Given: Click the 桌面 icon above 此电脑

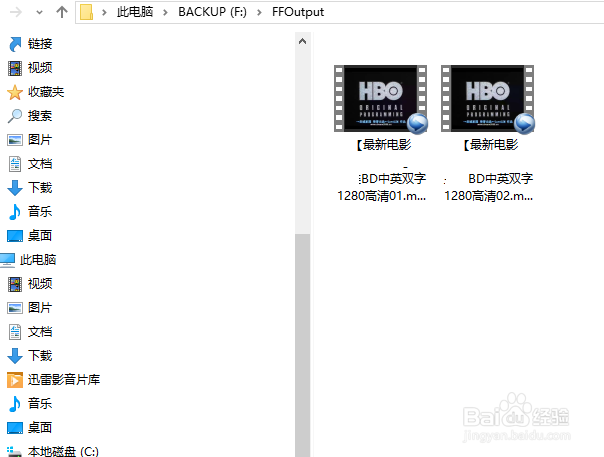Looking at the screenshot, I should [15, 236].
